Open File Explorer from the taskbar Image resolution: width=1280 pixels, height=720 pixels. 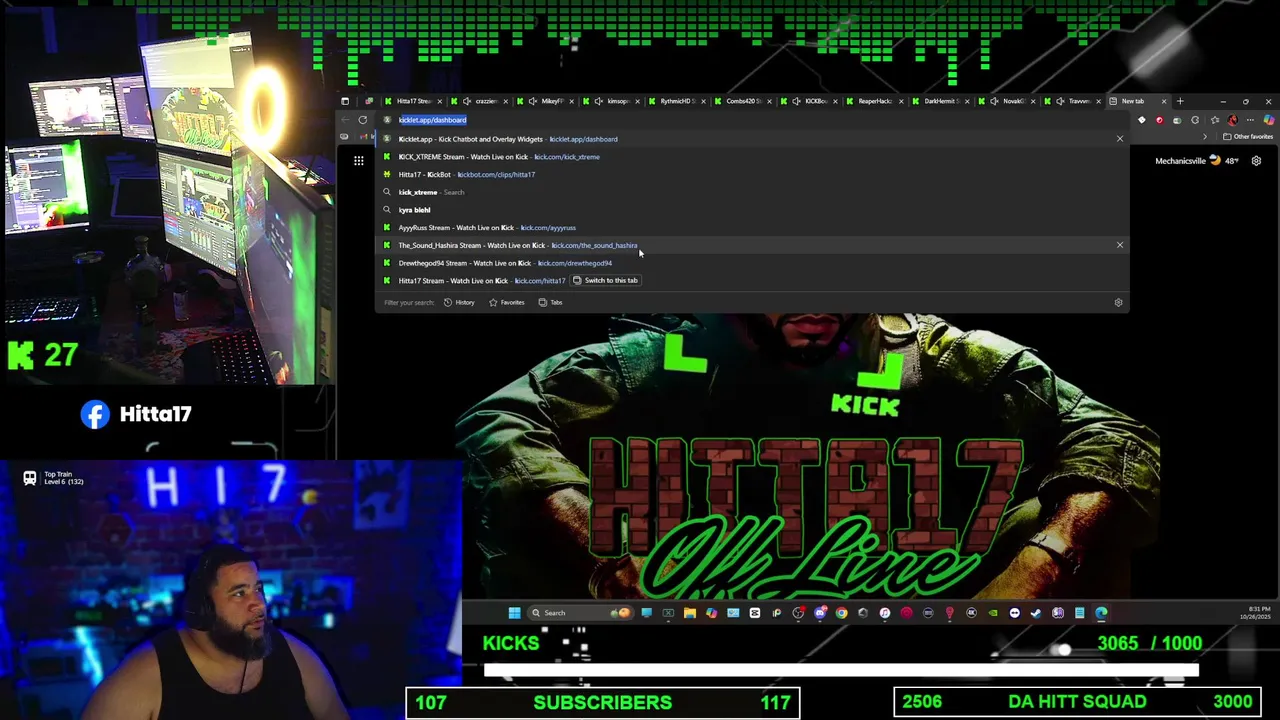point(690,613)
